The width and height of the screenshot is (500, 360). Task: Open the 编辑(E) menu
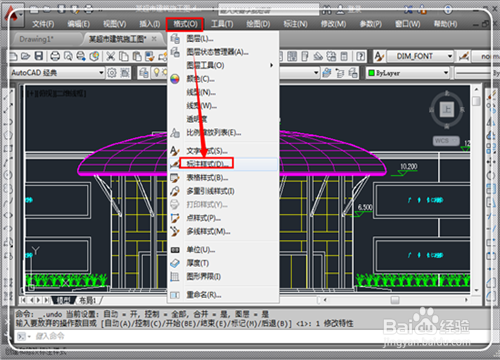tap(78, 24)
